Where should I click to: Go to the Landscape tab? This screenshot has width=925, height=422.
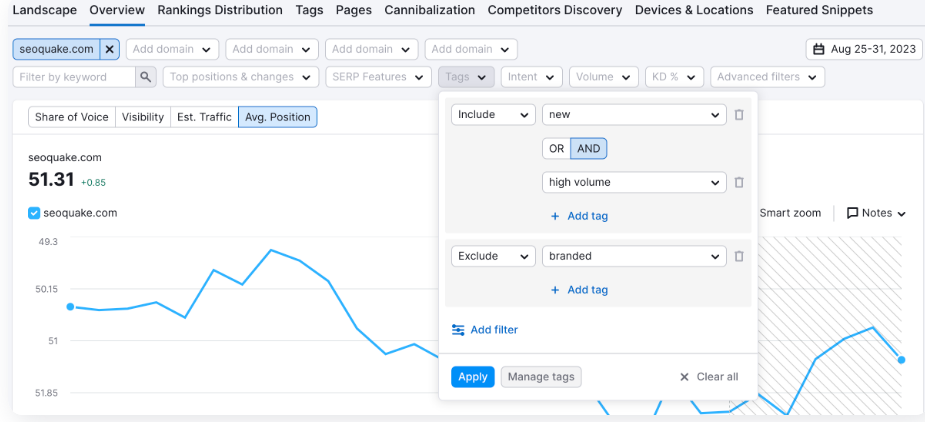click(45, 10)
